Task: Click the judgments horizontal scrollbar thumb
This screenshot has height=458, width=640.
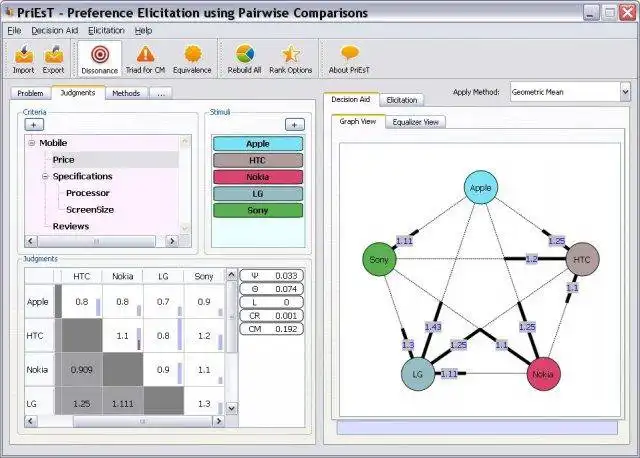Action: [x=143, y=421]
